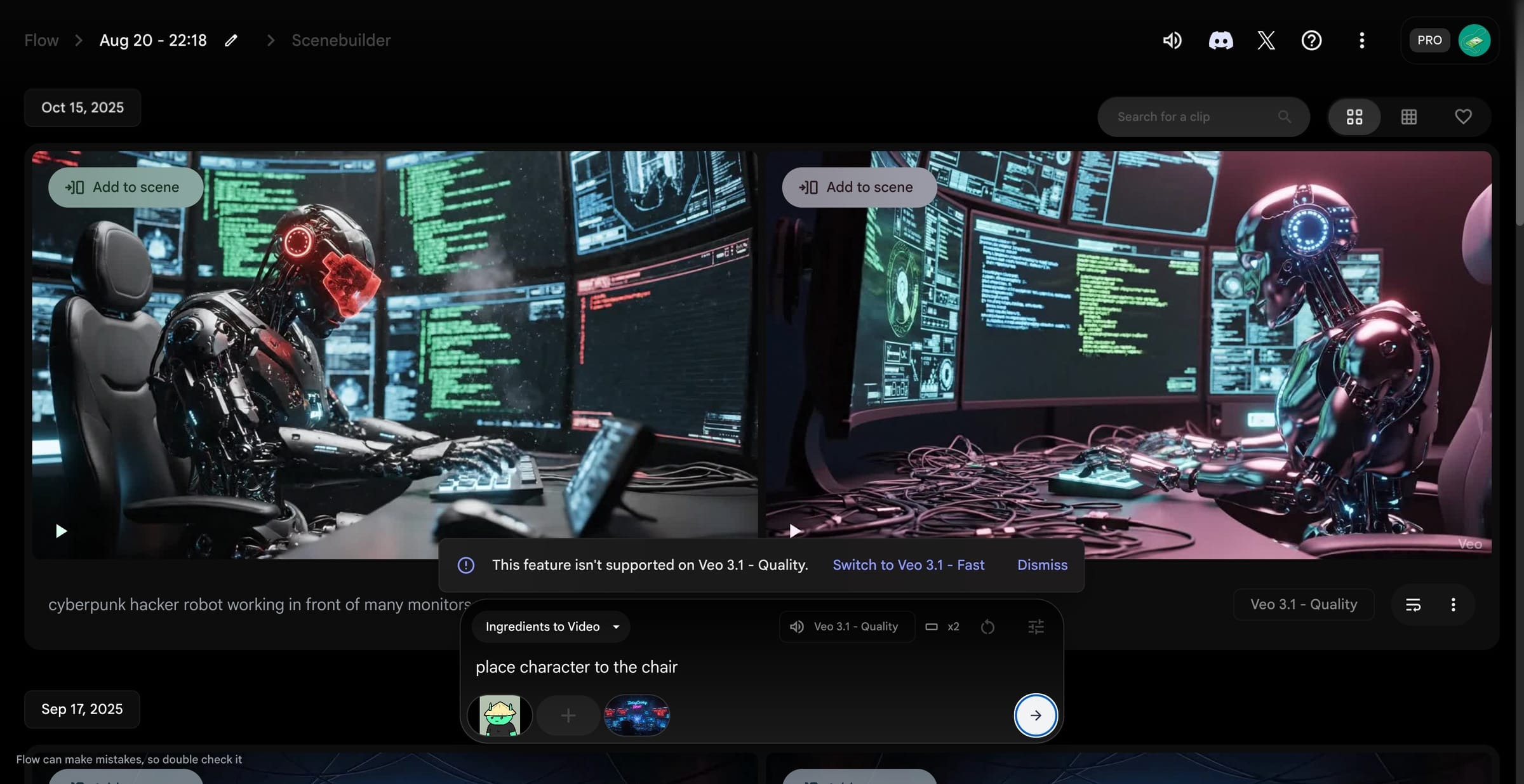Open Veo 3.1 - Quality model selector
1524x784 pixels.
846,627
